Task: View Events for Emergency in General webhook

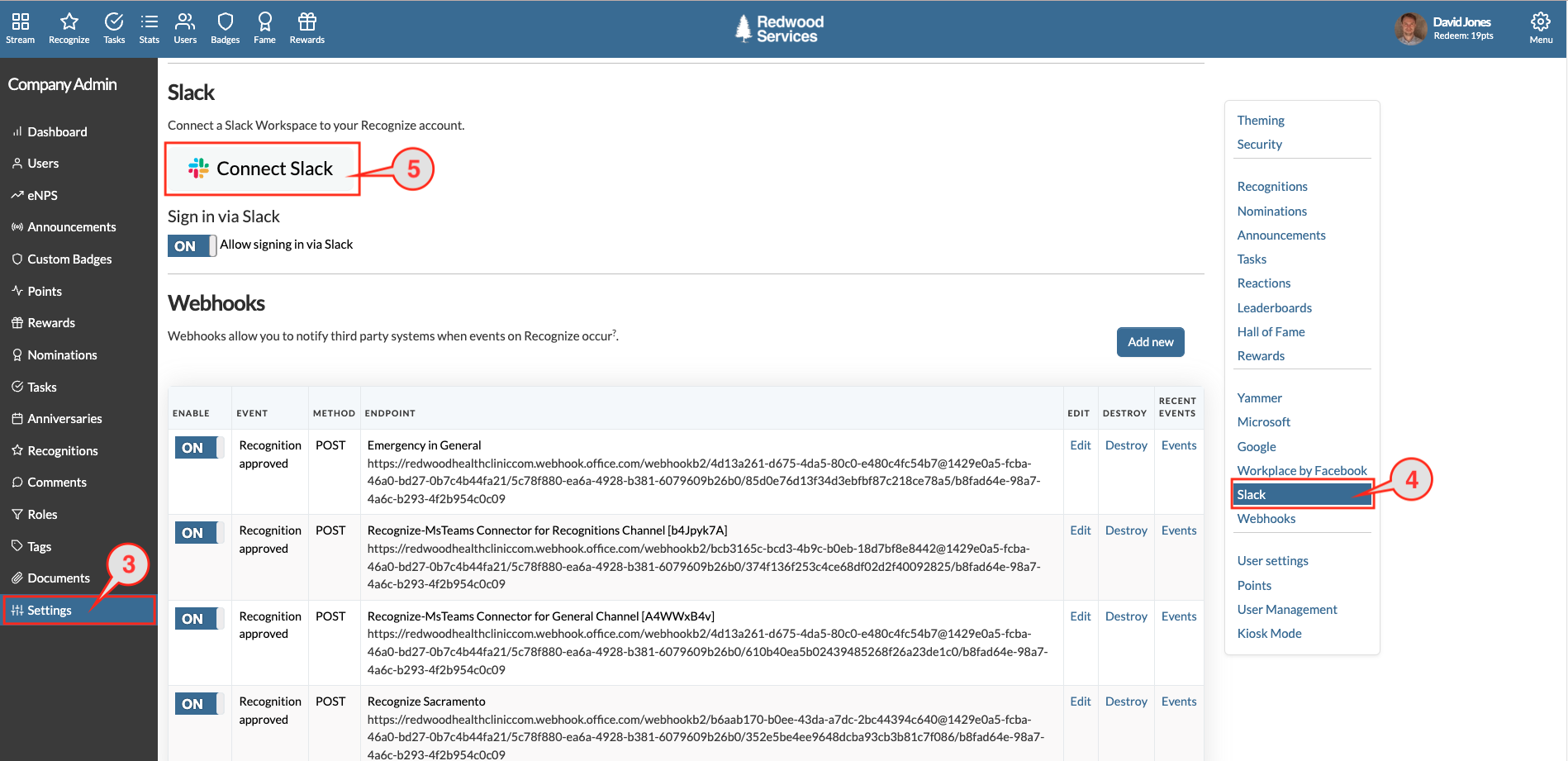Action: (1179, 445)
